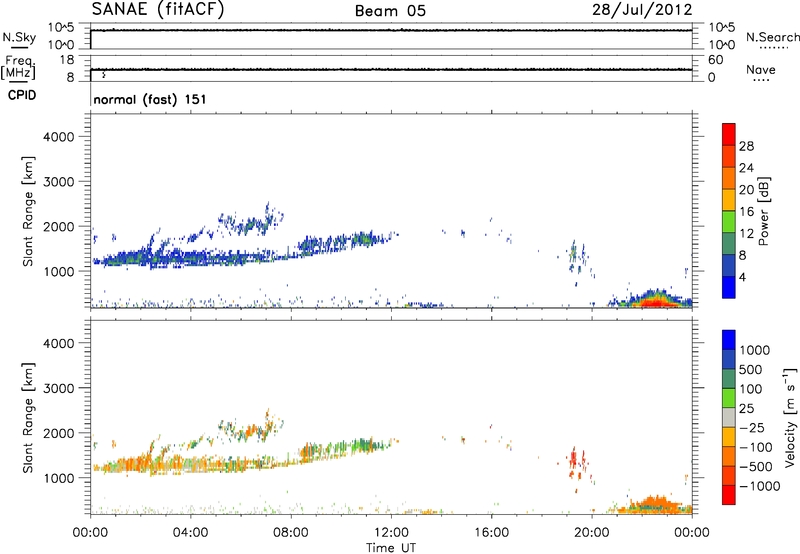This screenshot has height=554, width=800.
Task: Click the 20:00 time axis tick
Action: pyautogui.click(x=592, y=533)
